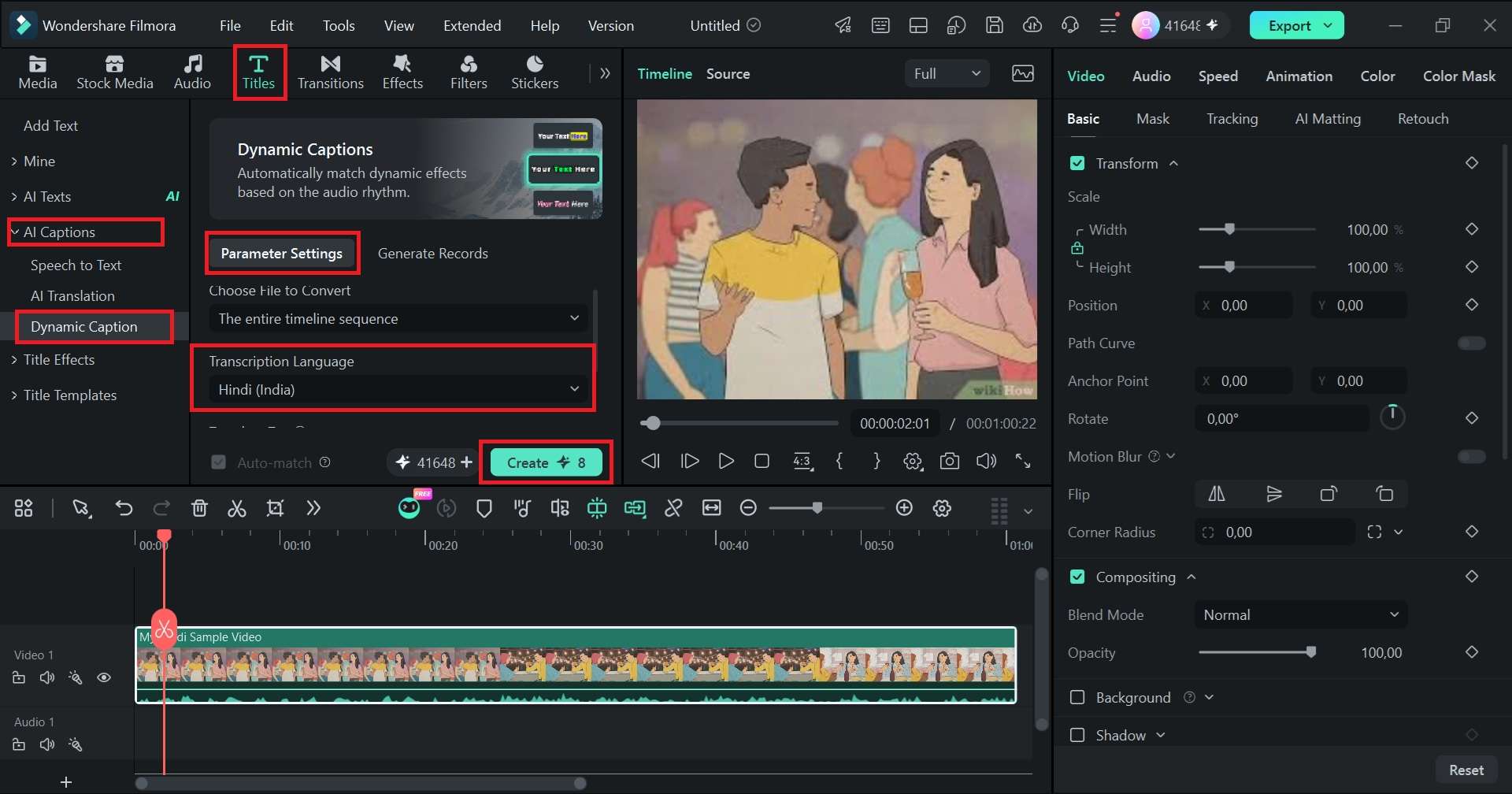Open the Filters panel
Image resolution: width=1512 pixels, height=794 pixels.
pos(469,72)
